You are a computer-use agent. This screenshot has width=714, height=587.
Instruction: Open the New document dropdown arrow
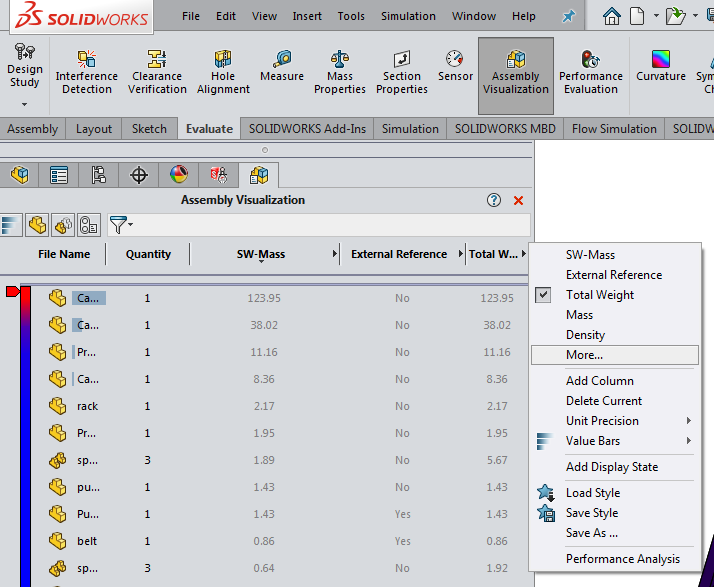coord(656,15)
